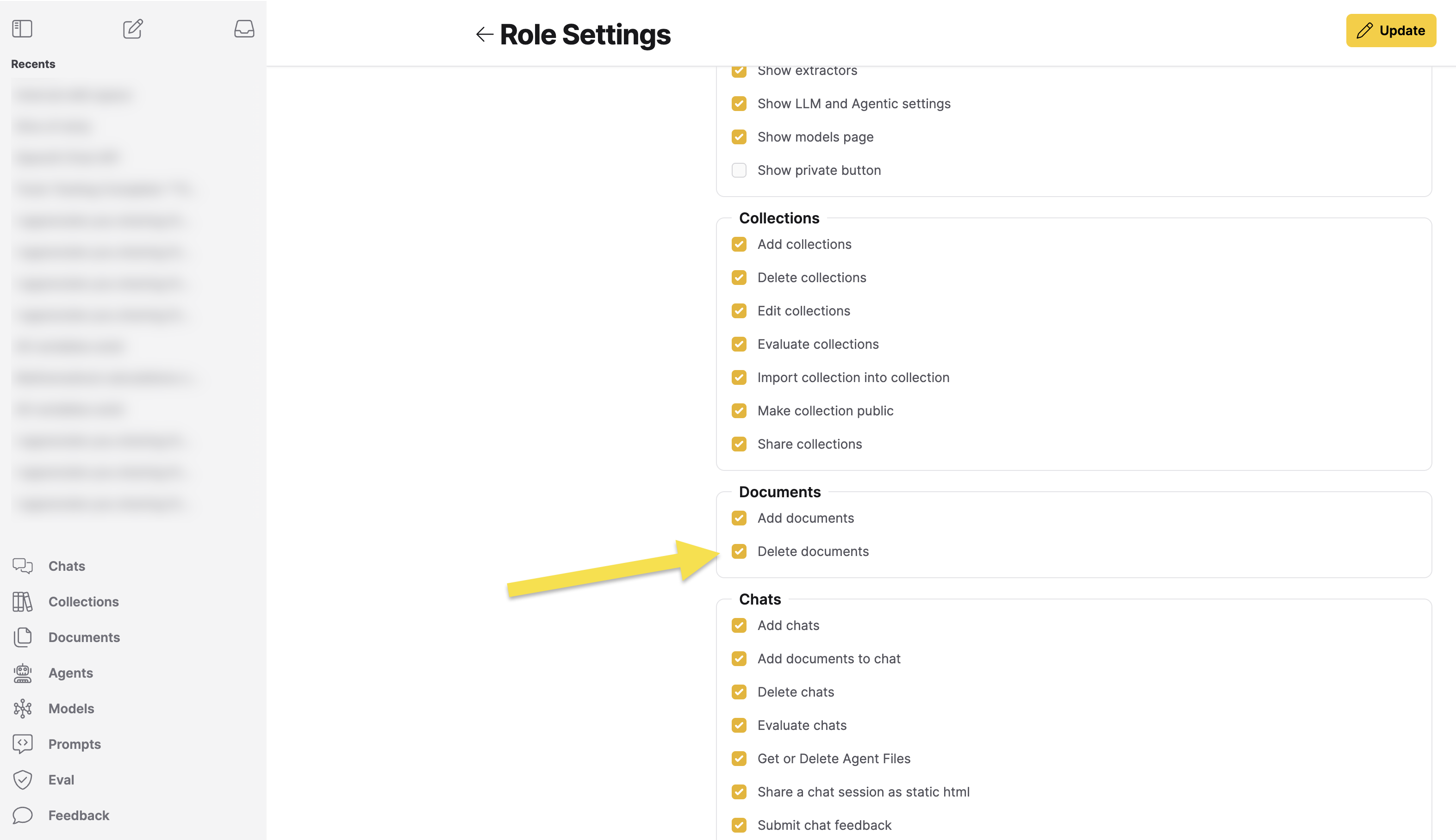Toggle the sidebar panel icon

click(22, 28)
